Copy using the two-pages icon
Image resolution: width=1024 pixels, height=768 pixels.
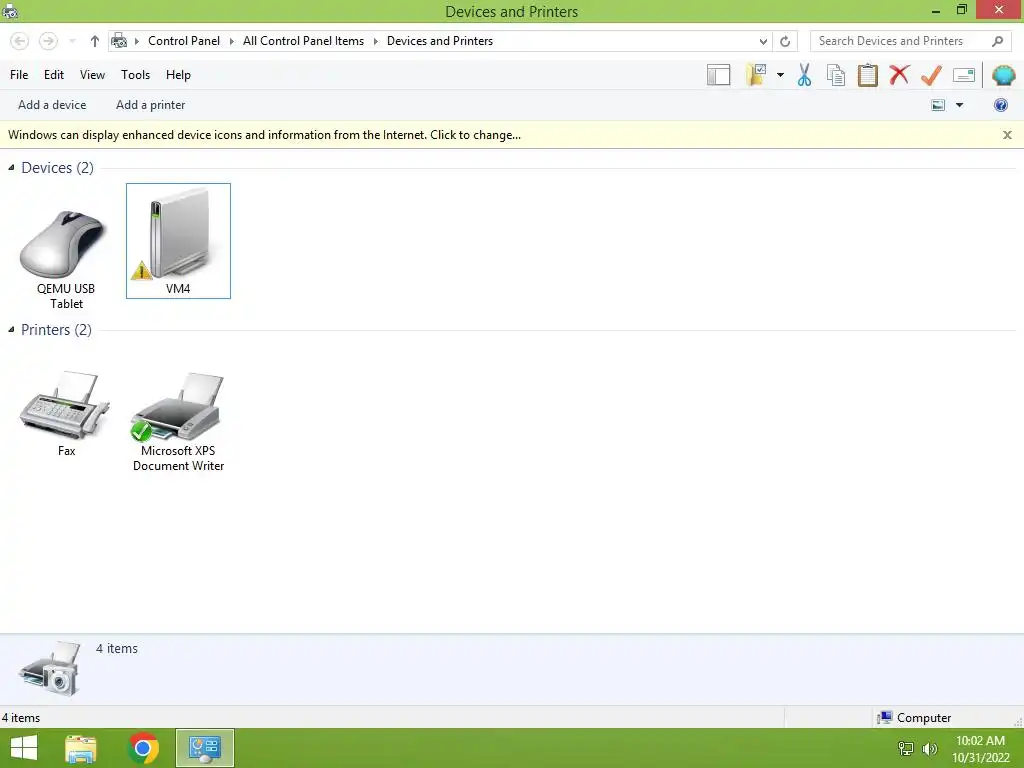pos(836,75)
